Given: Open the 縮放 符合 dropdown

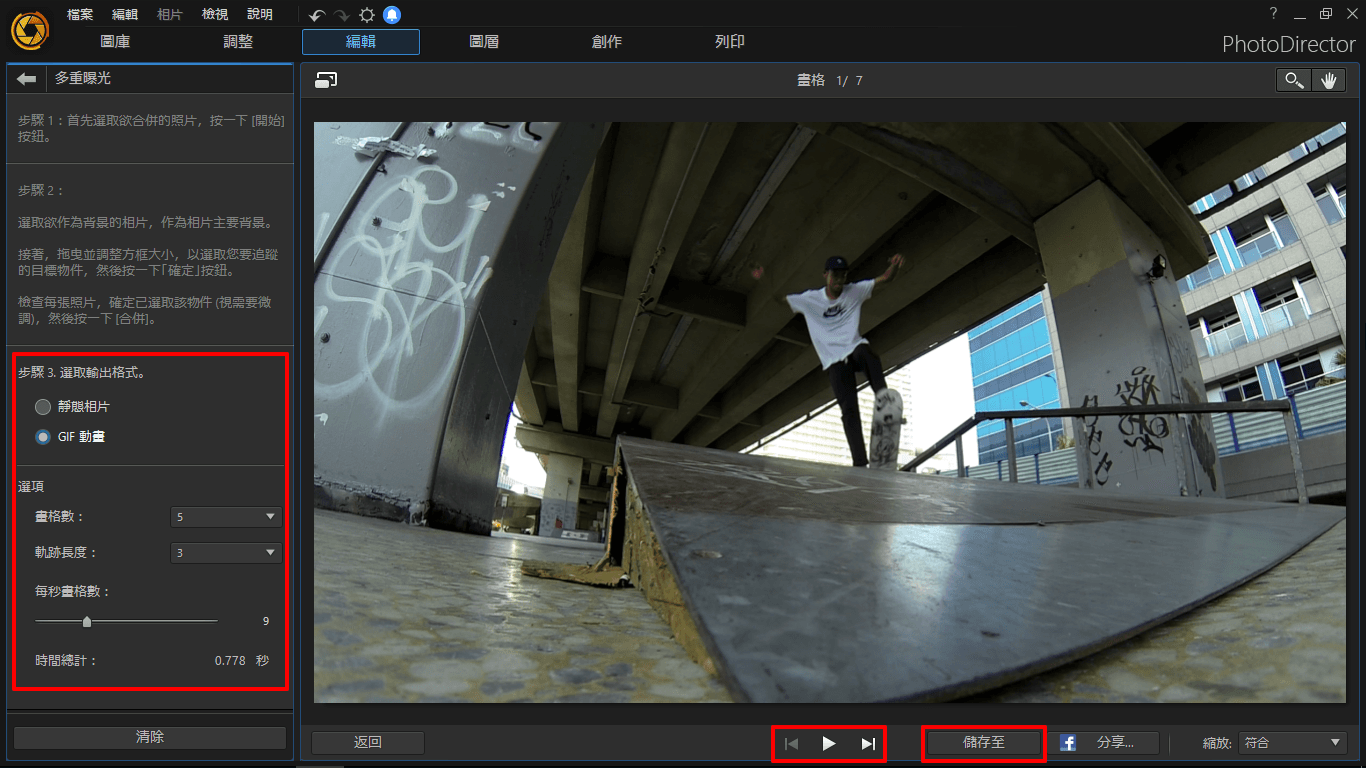Looking at the screenshot, I should pos(1292,743).
